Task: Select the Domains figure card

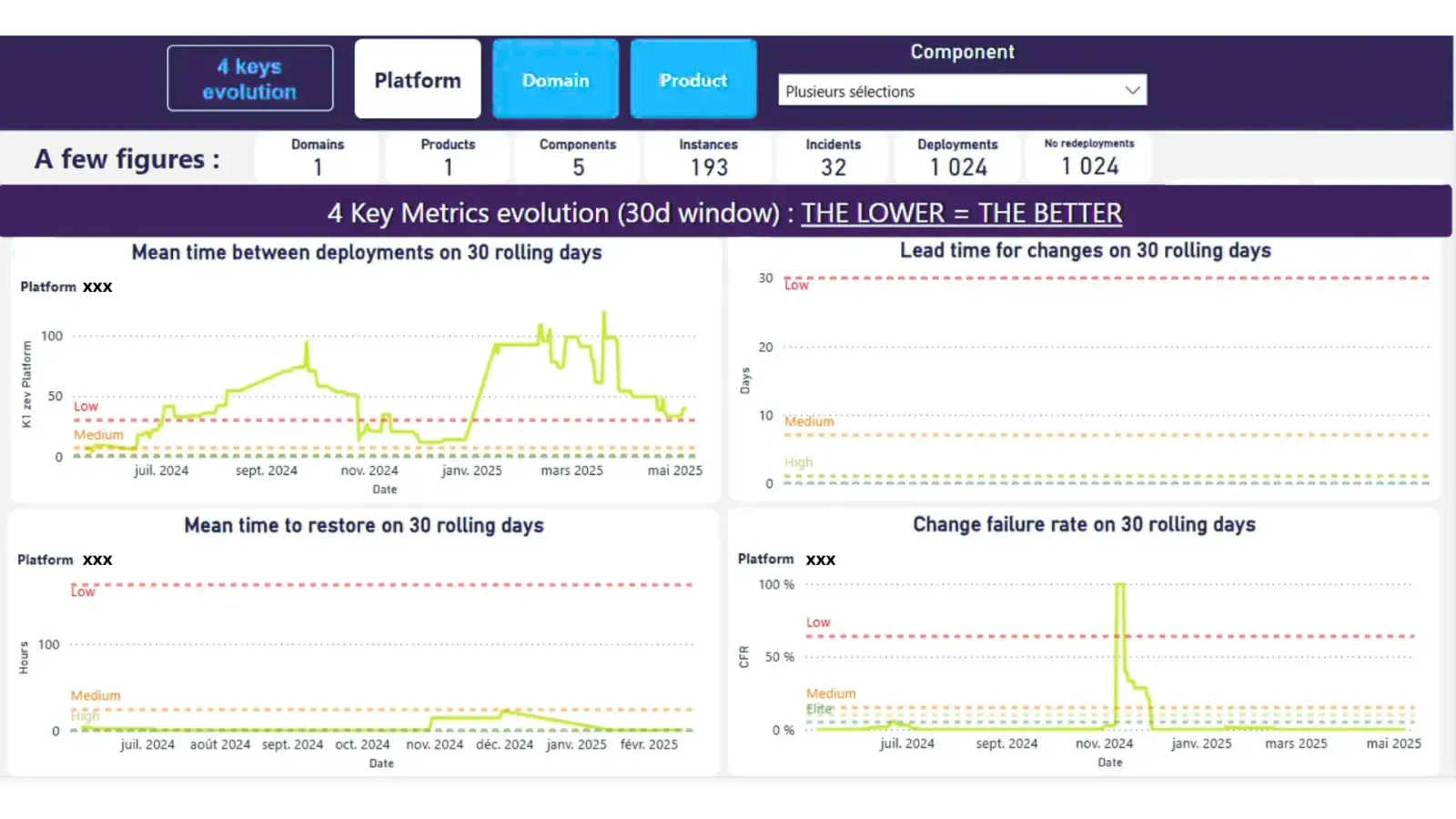Action: (316, 157)
